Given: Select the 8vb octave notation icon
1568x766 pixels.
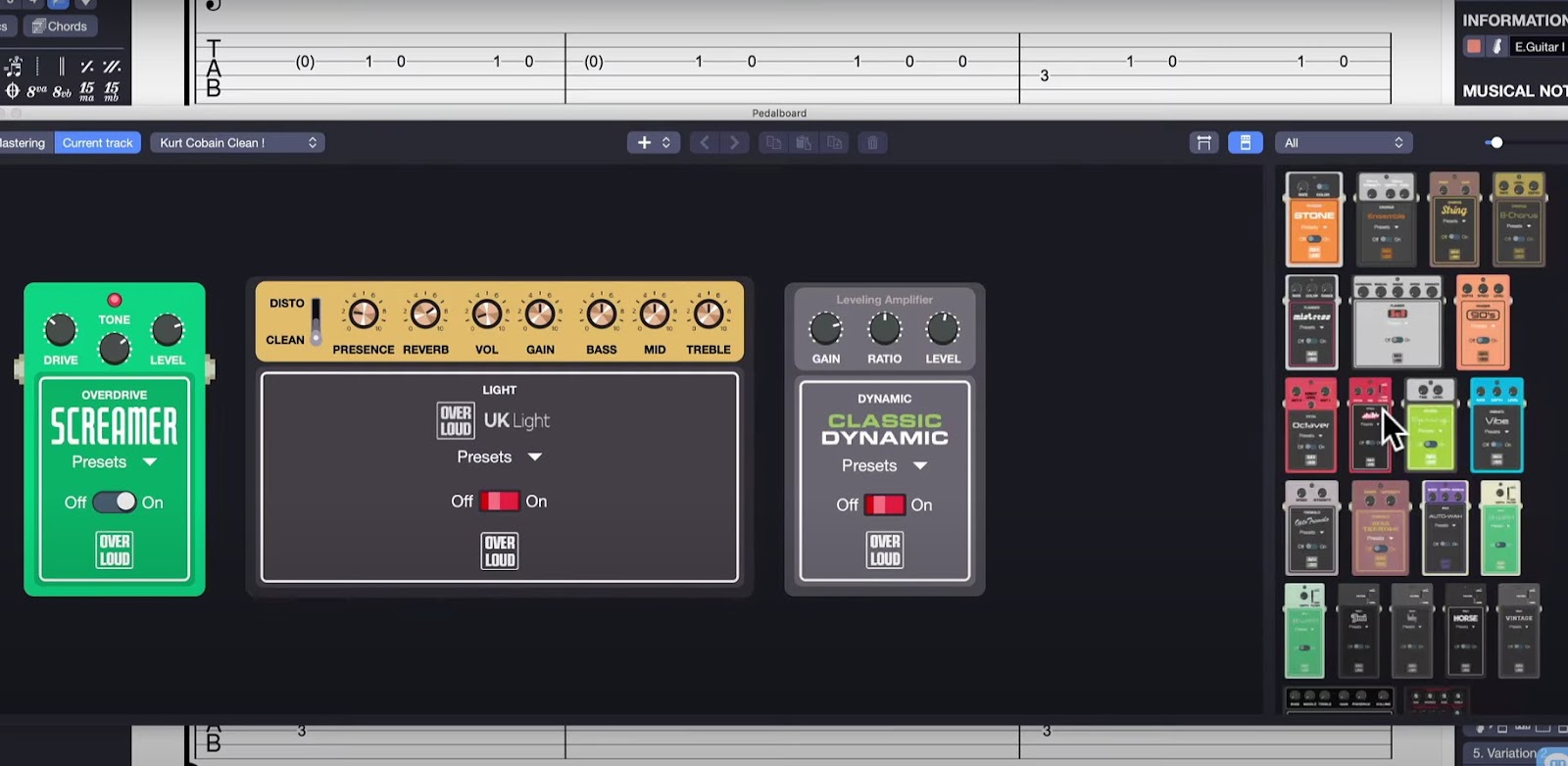Looking at the screenshot, I should (x=62, y=91).
